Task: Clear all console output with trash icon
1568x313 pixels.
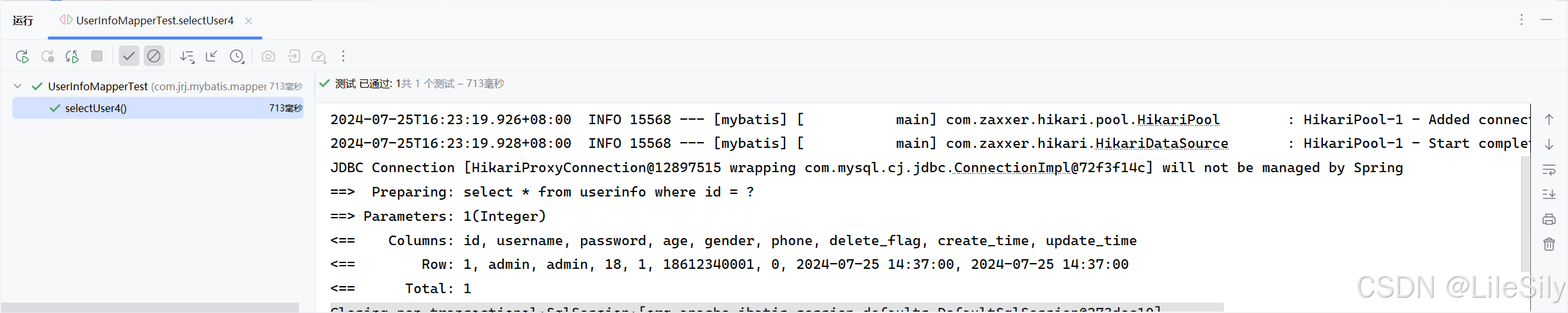Action: coord(1549,244)
